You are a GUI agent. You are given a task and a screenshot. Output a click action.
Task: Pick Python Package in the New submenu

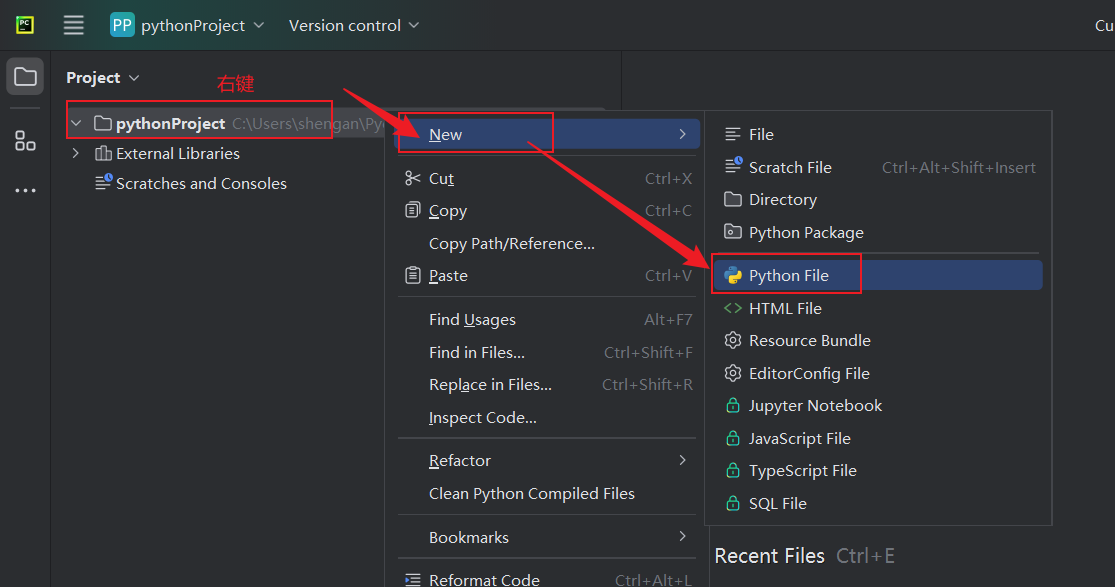pos(805,233)
